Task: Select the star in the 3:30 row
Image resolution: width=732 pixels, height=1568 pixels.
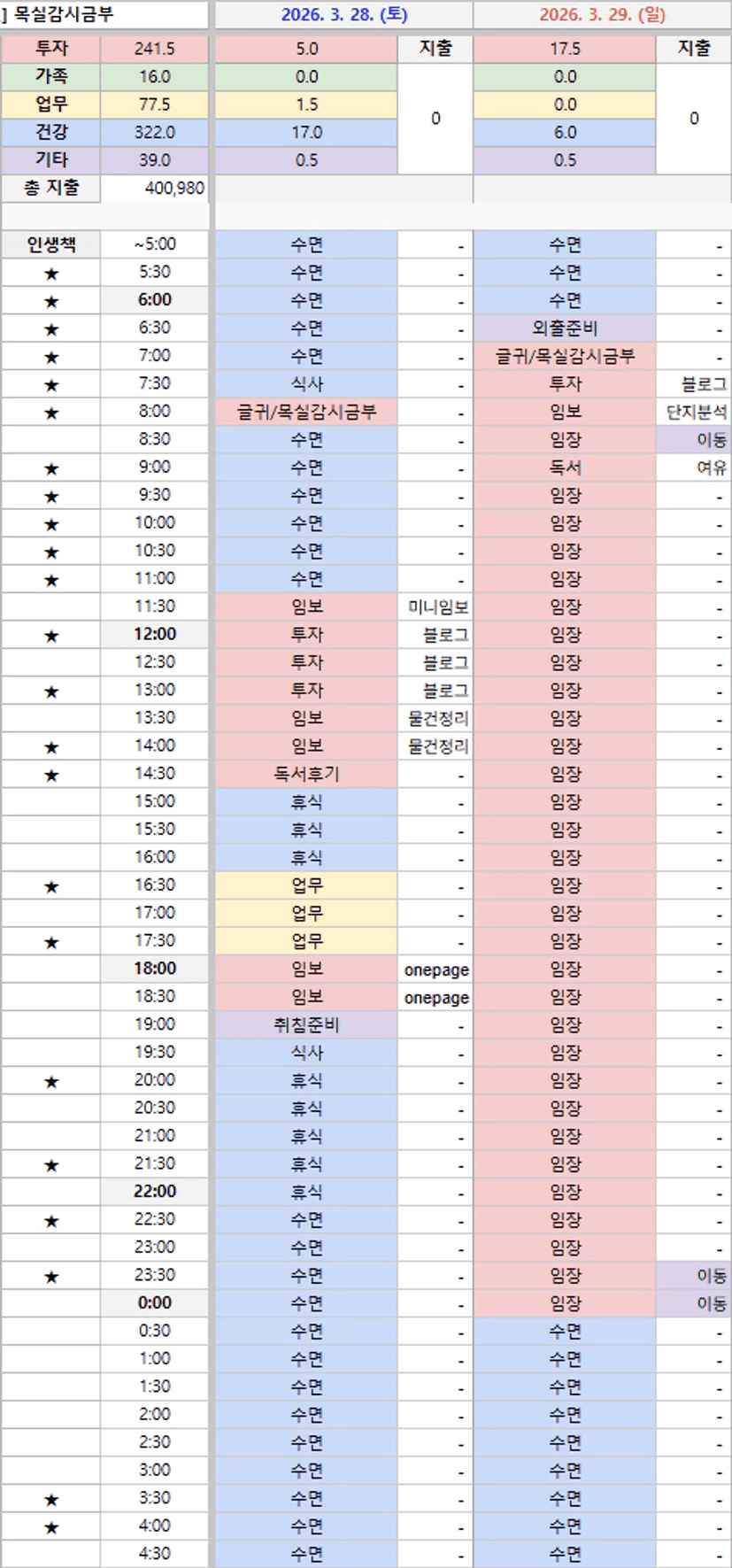Action: (51, 1499)
